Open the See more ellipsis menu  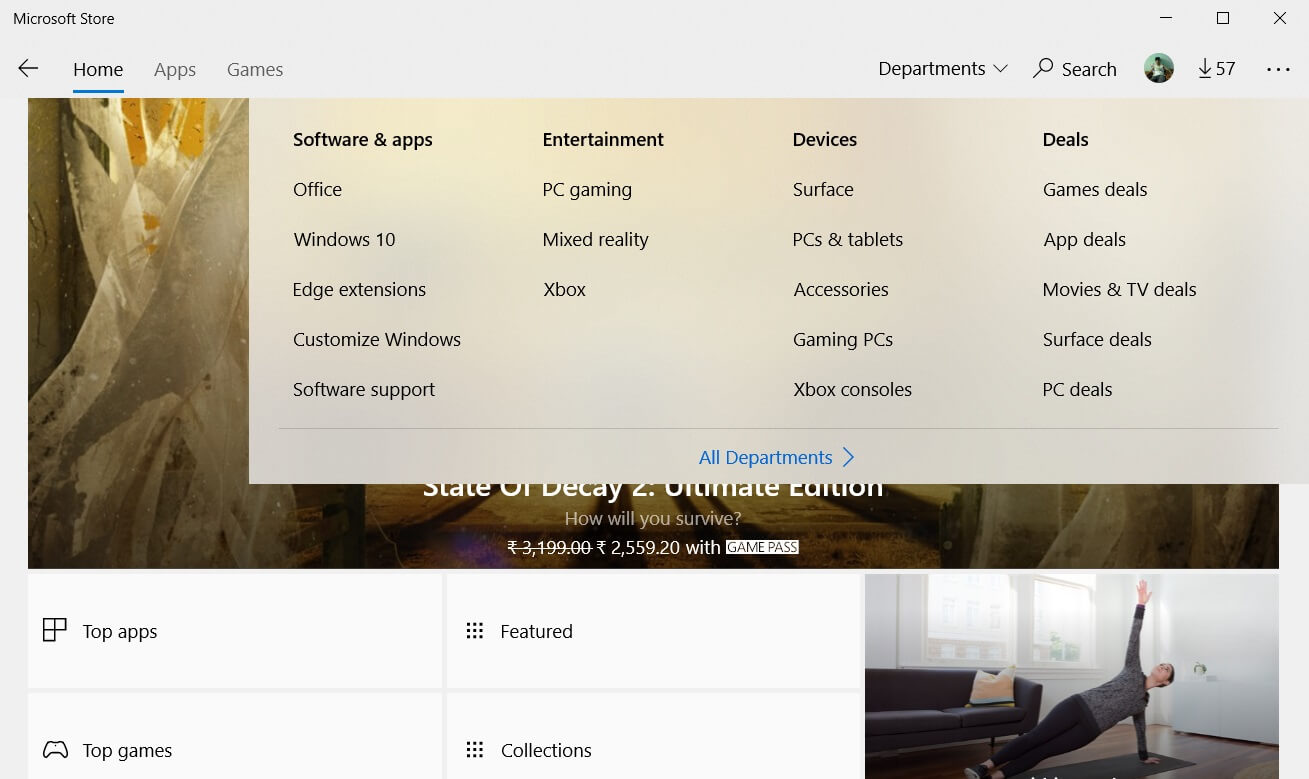pyautogui.click(x=1278, y=69)
